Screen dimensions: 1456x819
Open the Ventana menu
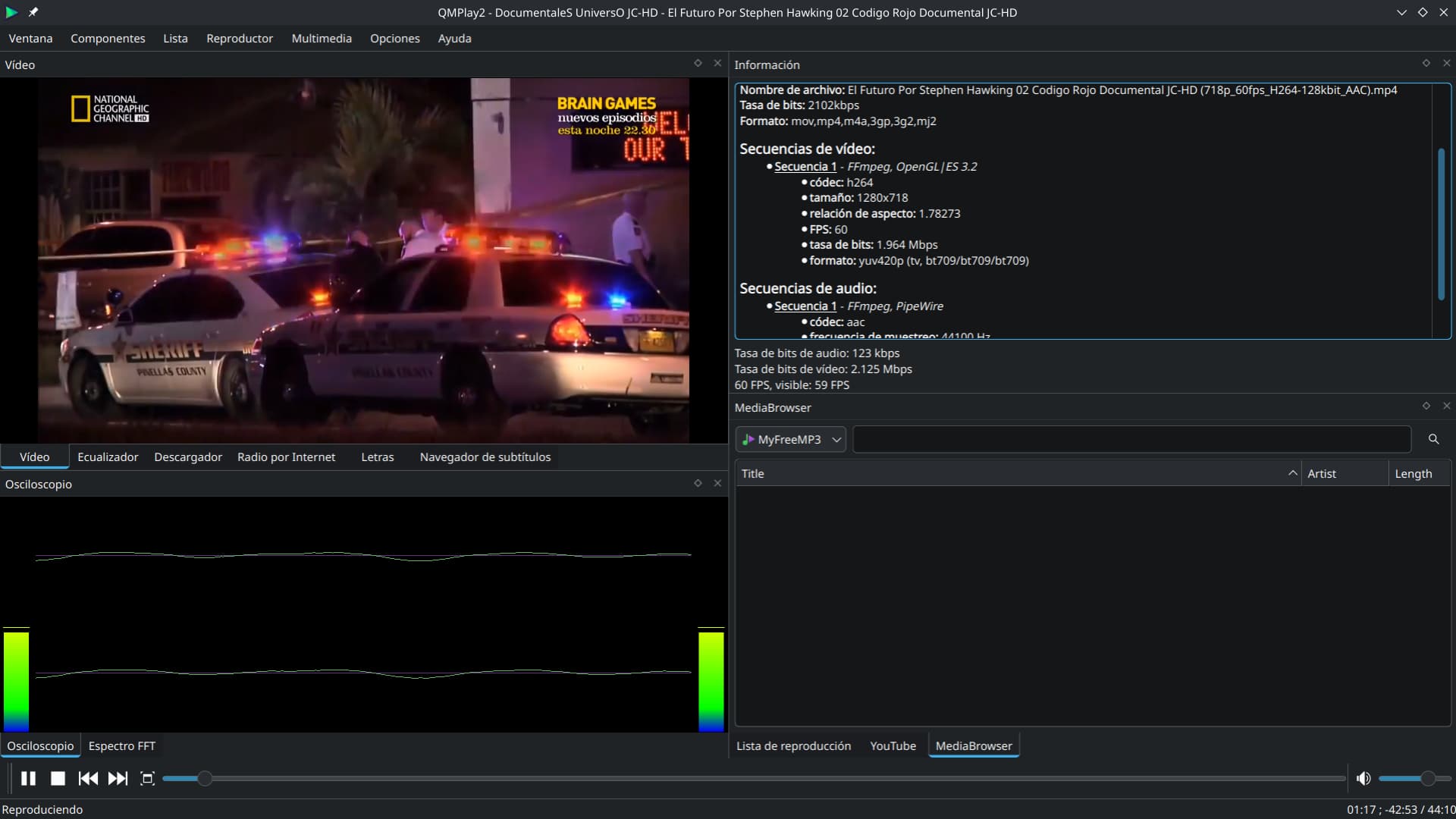click(x=30, y=38)
